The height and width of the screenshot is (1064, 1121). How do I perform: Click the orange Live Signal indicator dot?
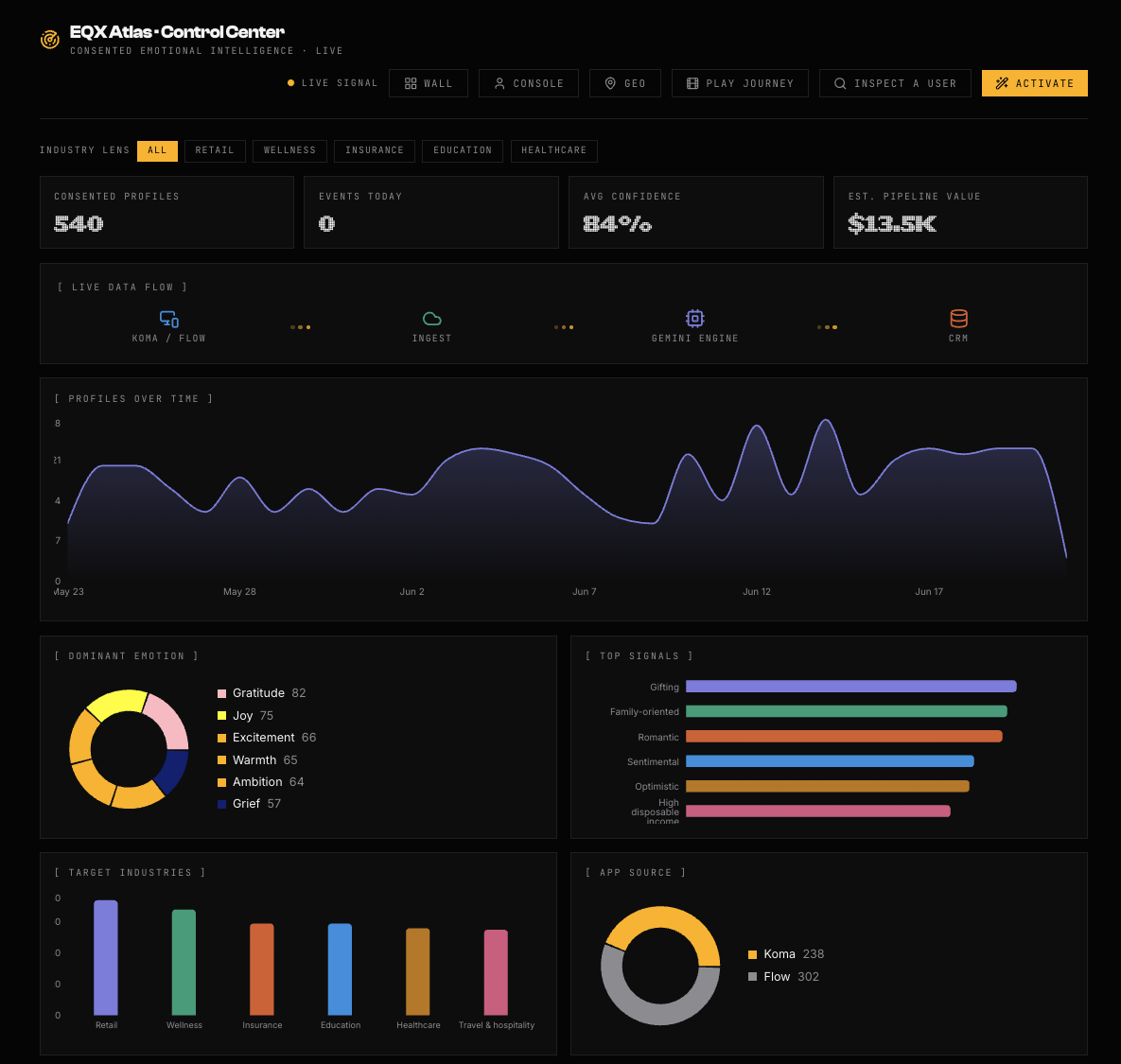pyautogui.click(x=291, y=83)
